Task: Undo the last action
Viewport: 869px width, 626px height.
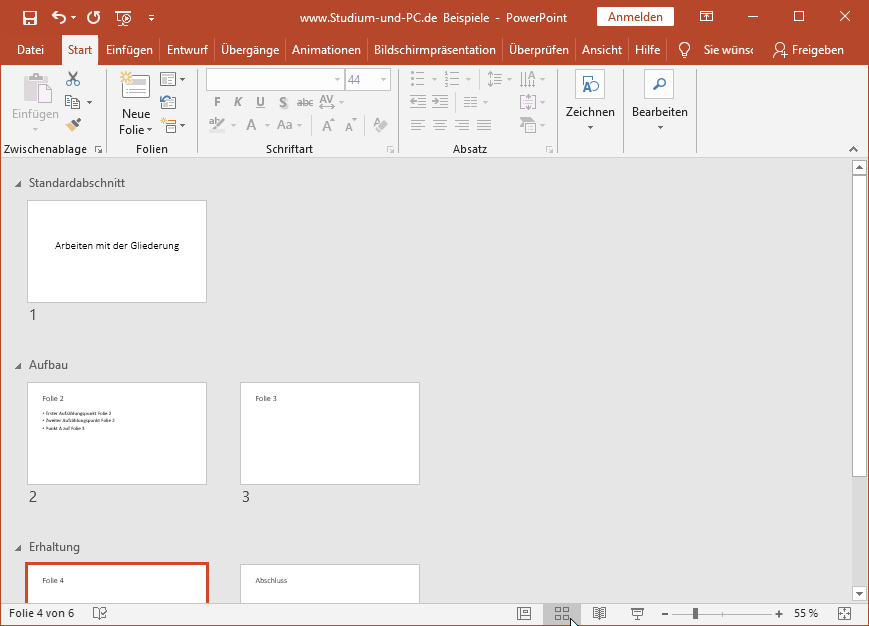Action: click(x=59, y=18)
